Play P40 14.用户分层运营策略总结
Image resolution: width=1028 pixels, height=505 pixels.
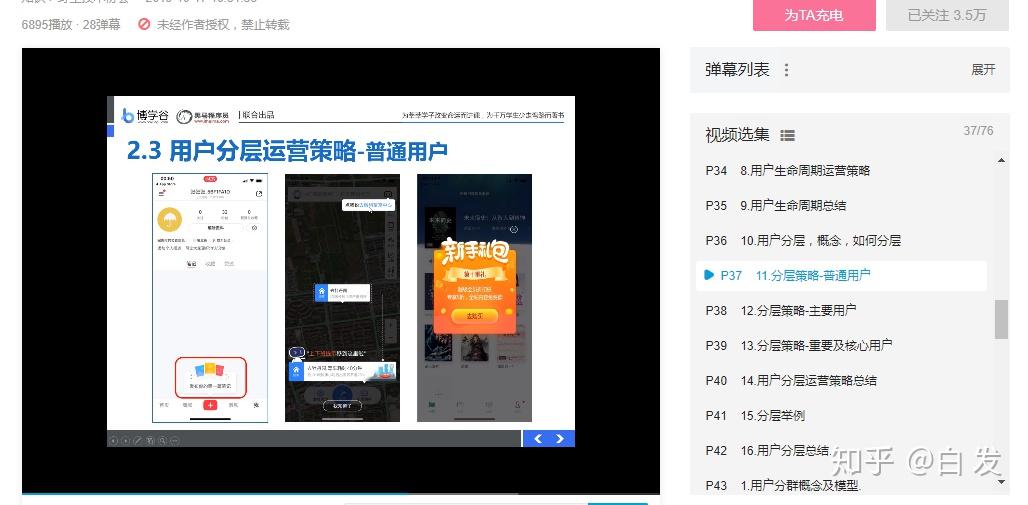842,380
